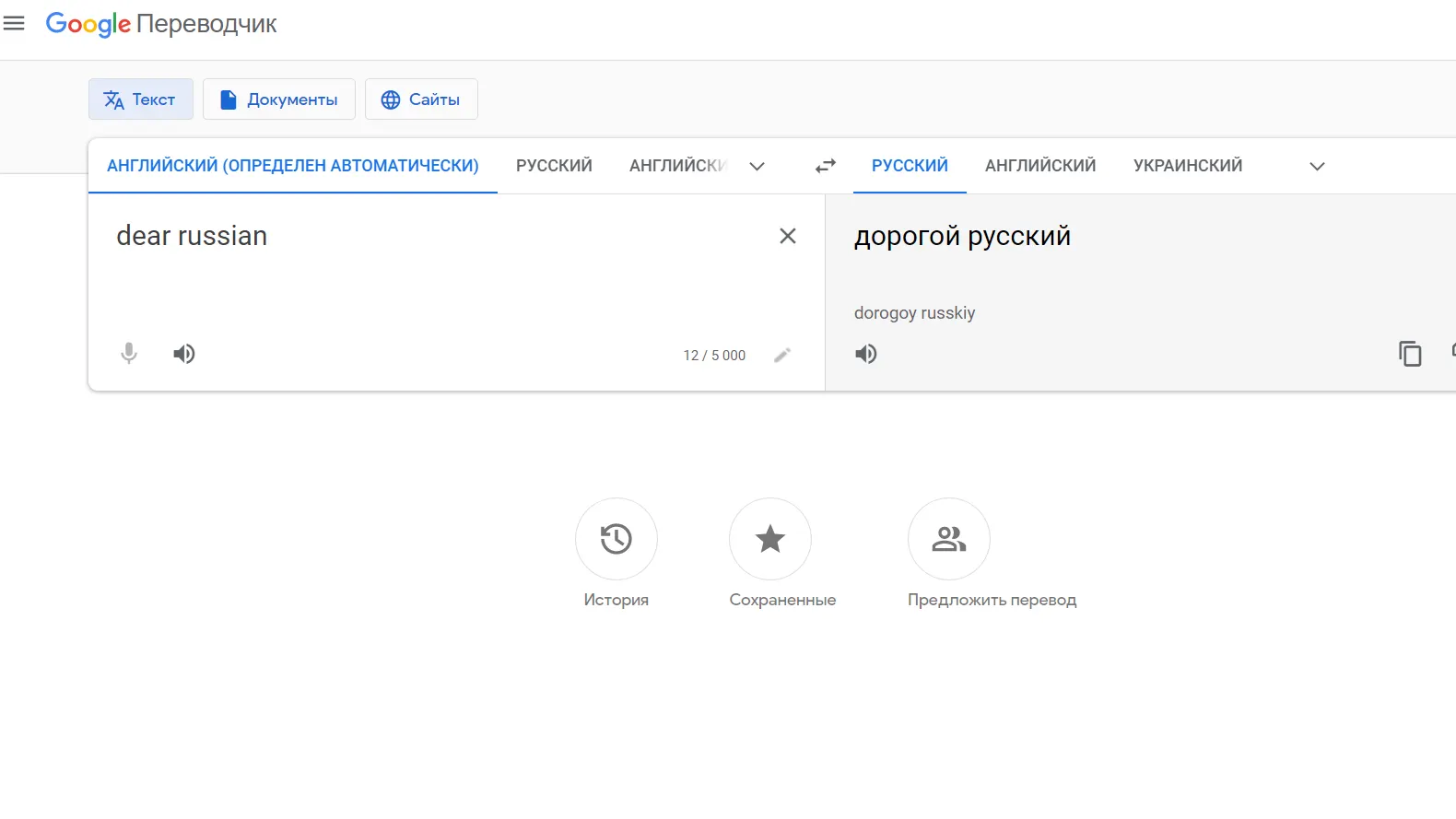Expand the source language list chevron
This screenshot has height=819, width=1456.
pos(757,167)
